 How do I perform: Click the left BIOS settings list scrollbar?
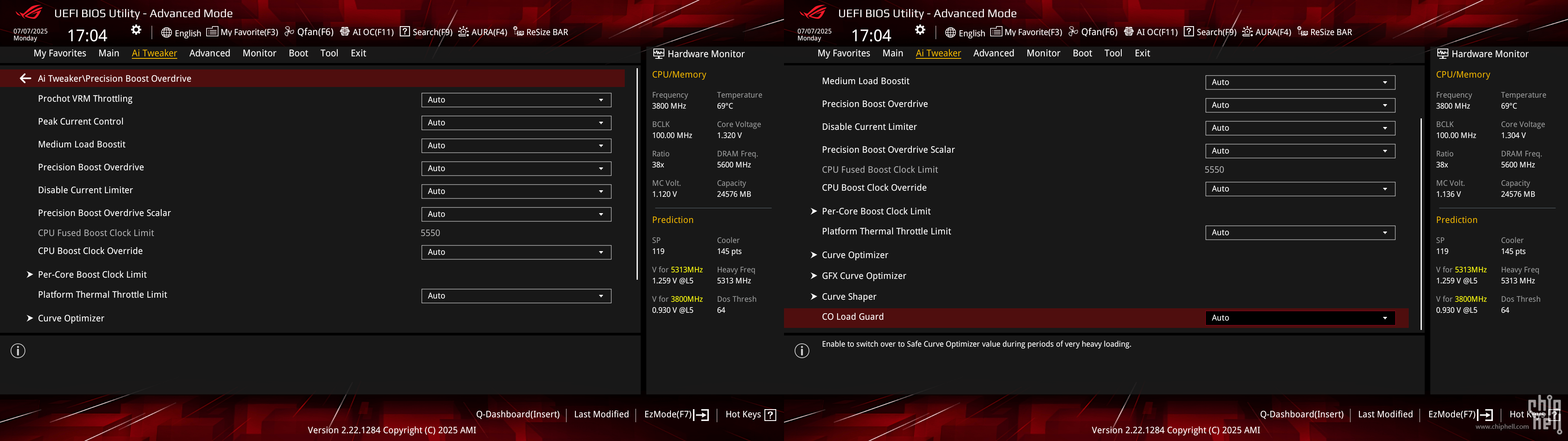(x=637, y=174)
